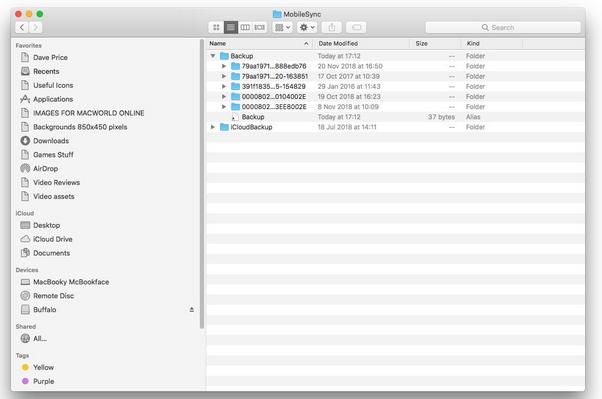Select the 79aa1971...888edb76 folder icon
Screen dimensions: 602x399
tap(235, 66)
